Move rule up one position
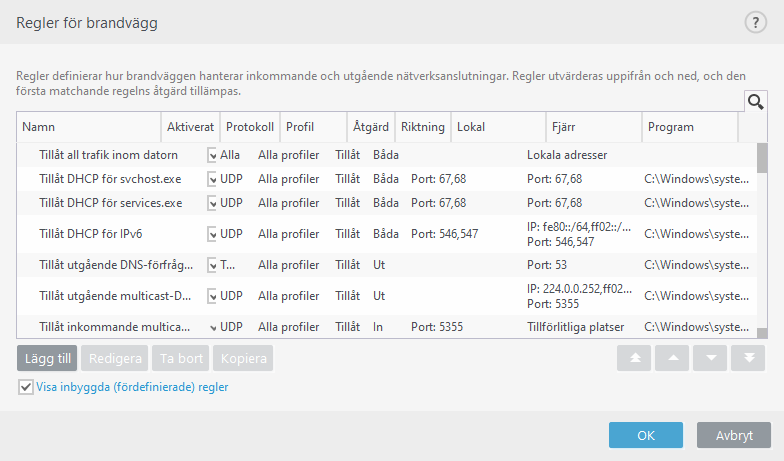 pos(673,359)
